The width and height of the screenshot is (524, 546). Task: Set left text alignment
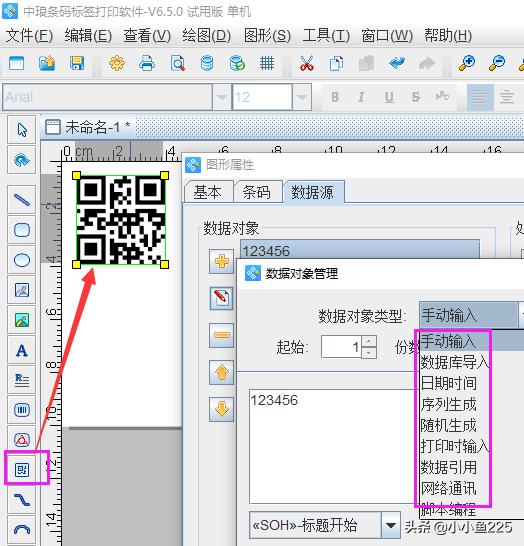(x=479, y=97)
